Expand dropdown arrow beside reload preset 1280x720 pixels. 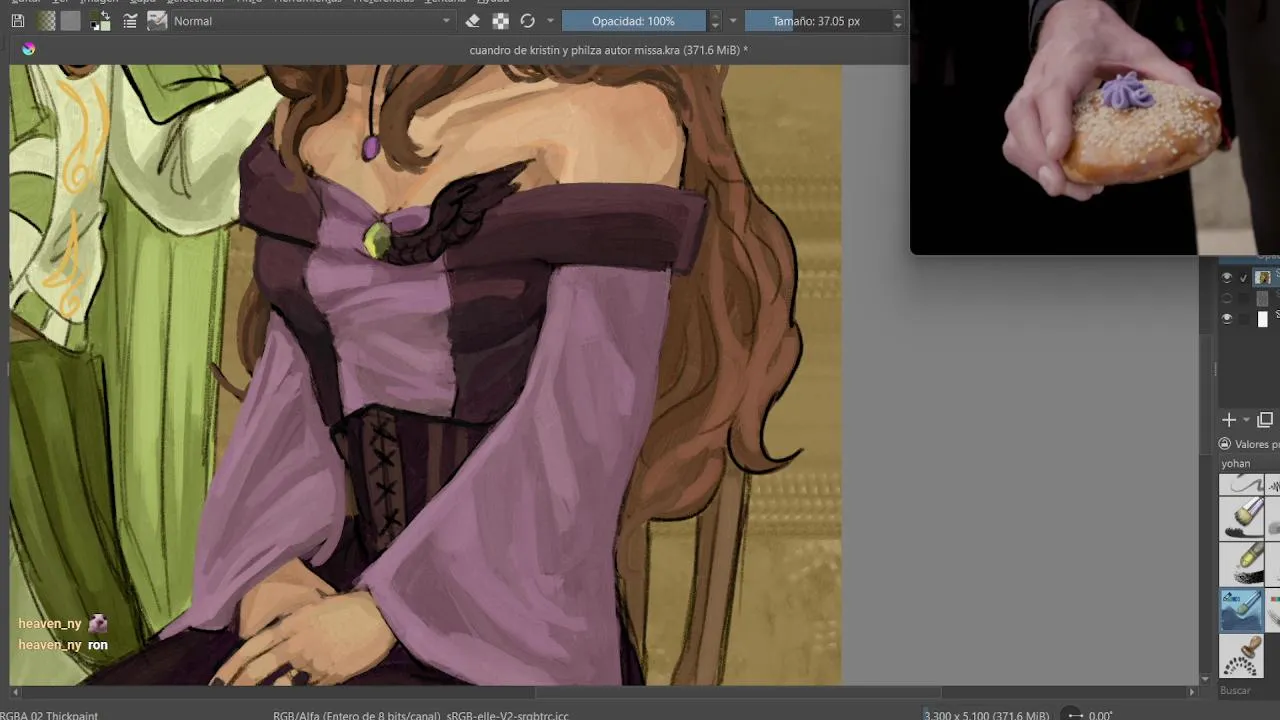click(549, 20)
